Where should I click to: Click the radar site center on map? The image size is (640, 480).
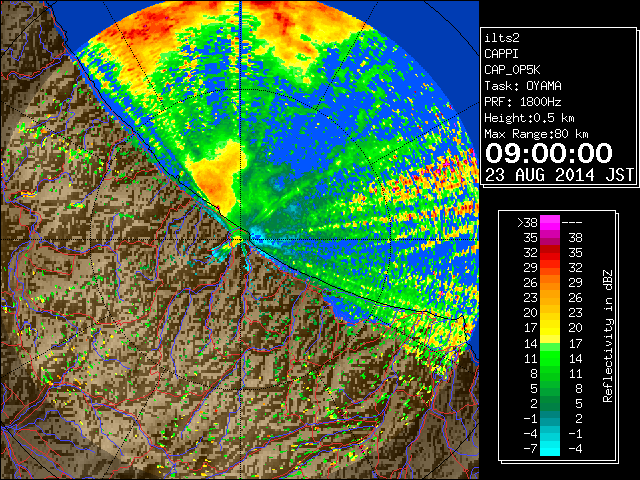(241, 239)
